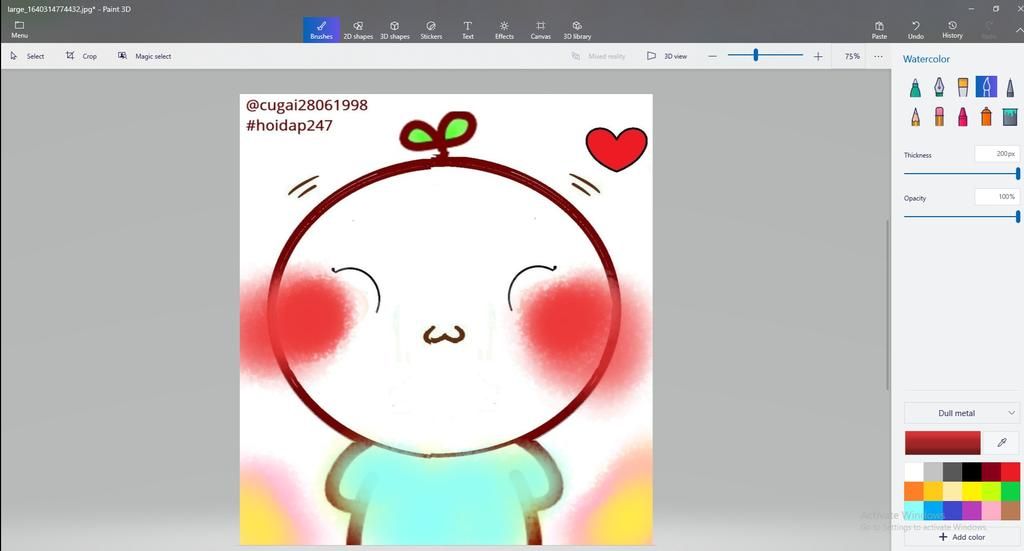This screenshot has height=551, width=1024.
Task: Choose the brown color swatch
Action: pyautogui.click(x=1010, y=510)
